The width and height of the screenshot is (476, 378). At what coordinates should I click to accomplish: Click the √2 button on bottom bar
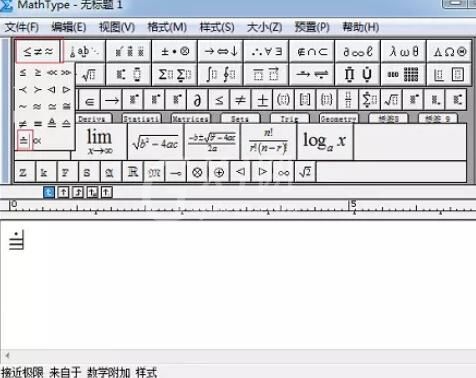coord(305,172)
